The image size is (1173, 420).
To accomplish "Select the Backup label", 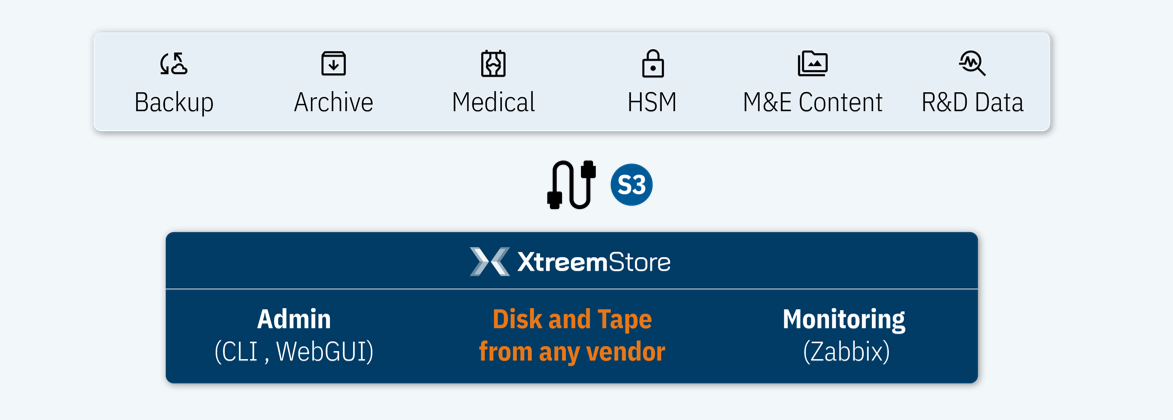I will pos(174,102).
